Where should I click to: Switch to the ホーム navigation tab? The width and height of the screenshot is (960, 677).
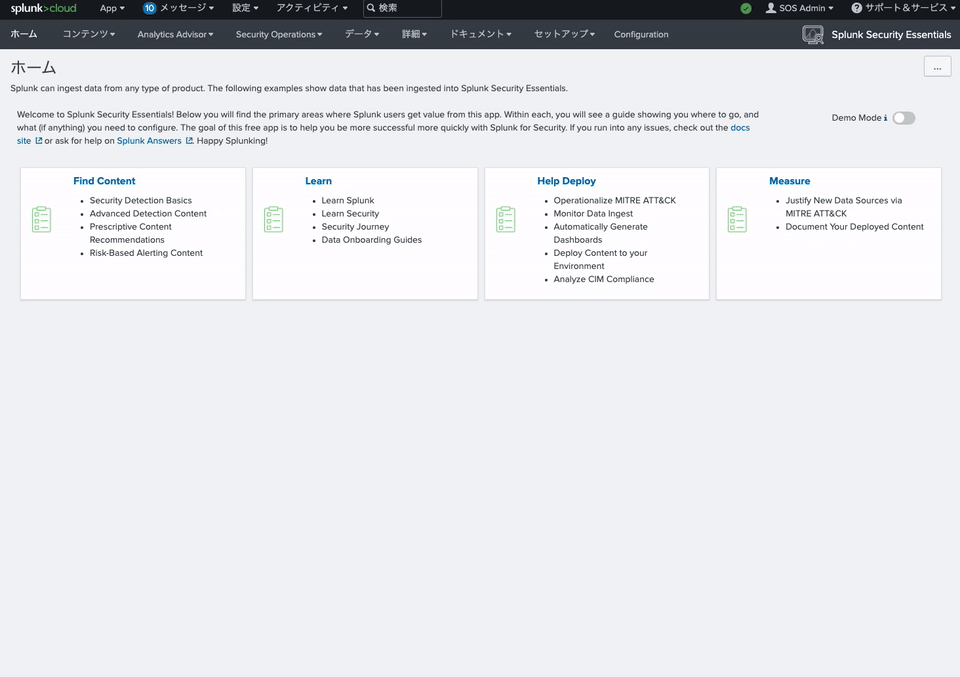23,34
